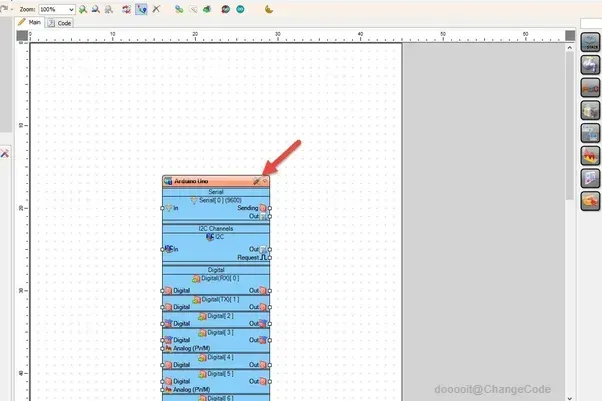
Task: Select the Arduino Uno component title
Action: click(x=191, y=181)
